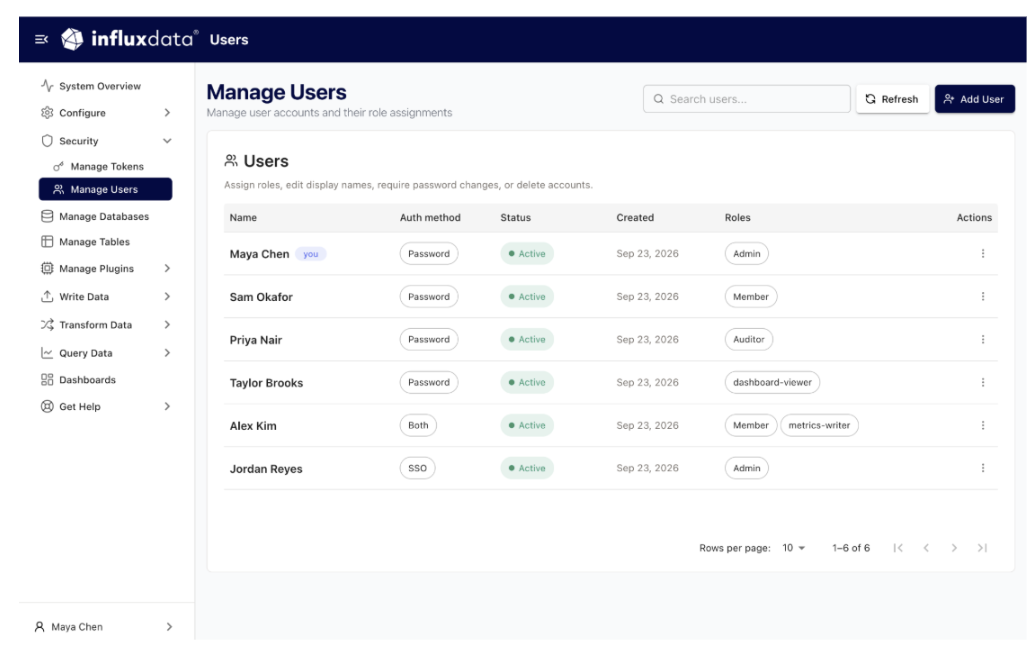1032x650 pixels.
Task: Click the Dashboards tiles icon
Action: coord(47,380)
